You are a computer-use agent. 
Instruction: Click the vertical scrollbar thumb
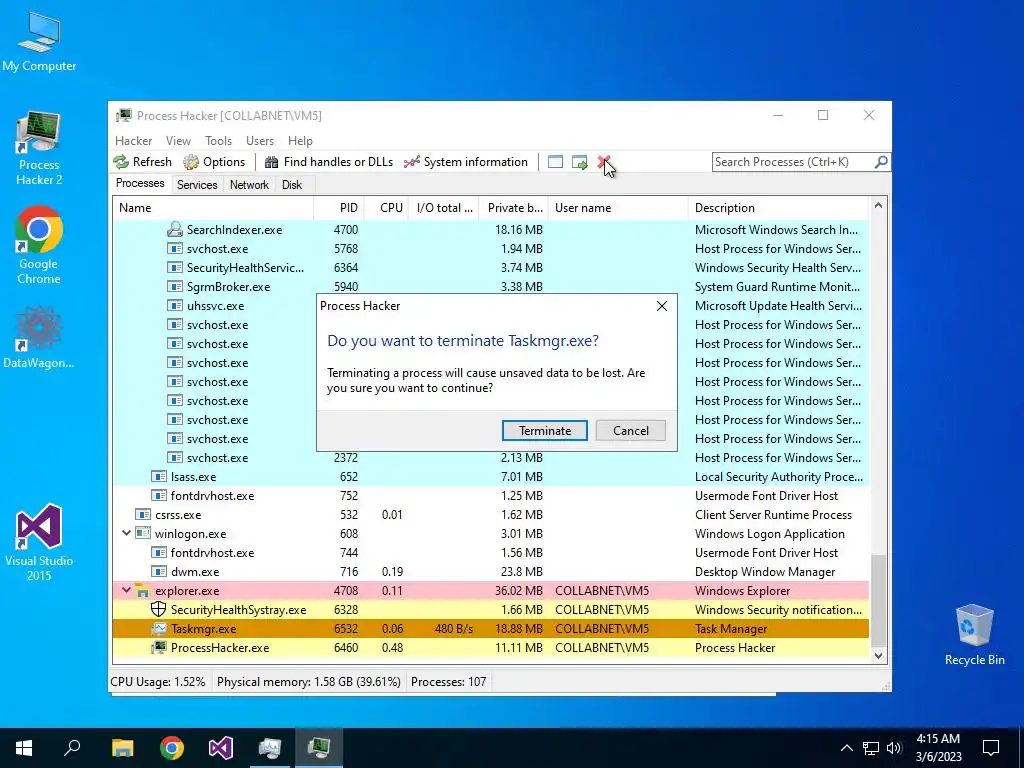coord(878,601)
